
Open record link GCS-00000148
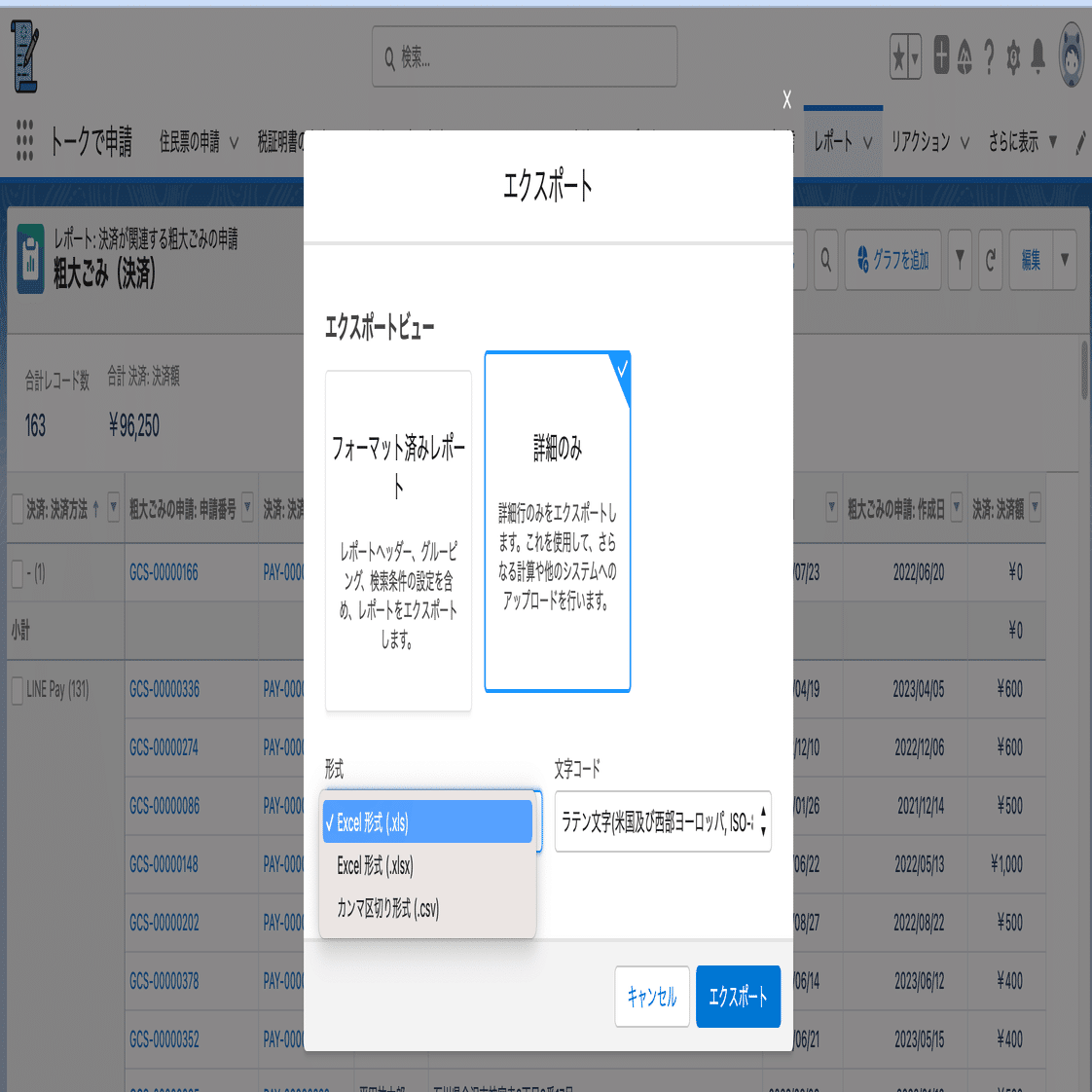(164, 865)
